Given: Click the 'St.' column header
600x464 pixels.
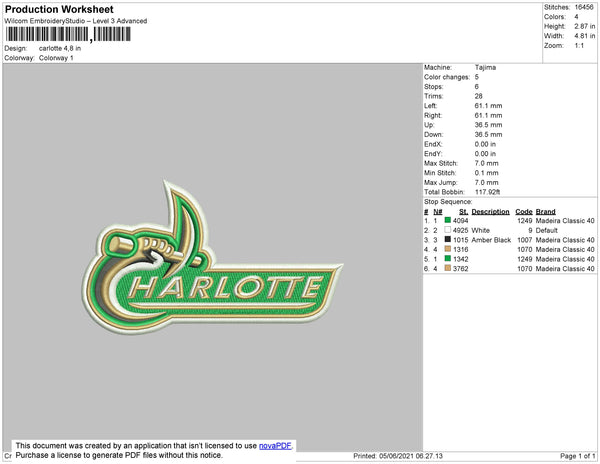Looking at the screenshot, I should click(x=463, y=212).
